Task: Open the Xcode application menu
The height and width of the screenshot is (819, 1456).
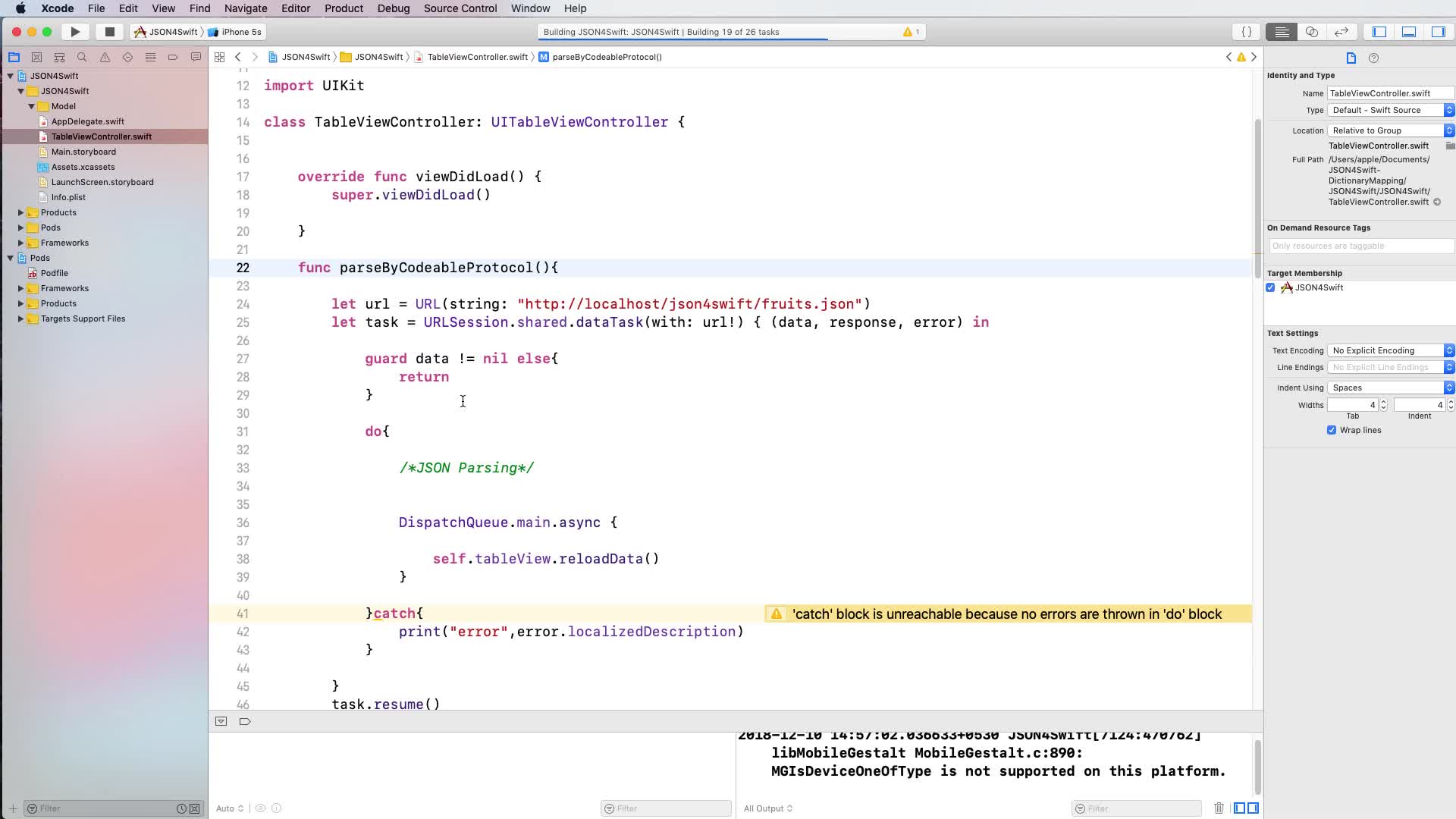Action: [x=58, y=8]
